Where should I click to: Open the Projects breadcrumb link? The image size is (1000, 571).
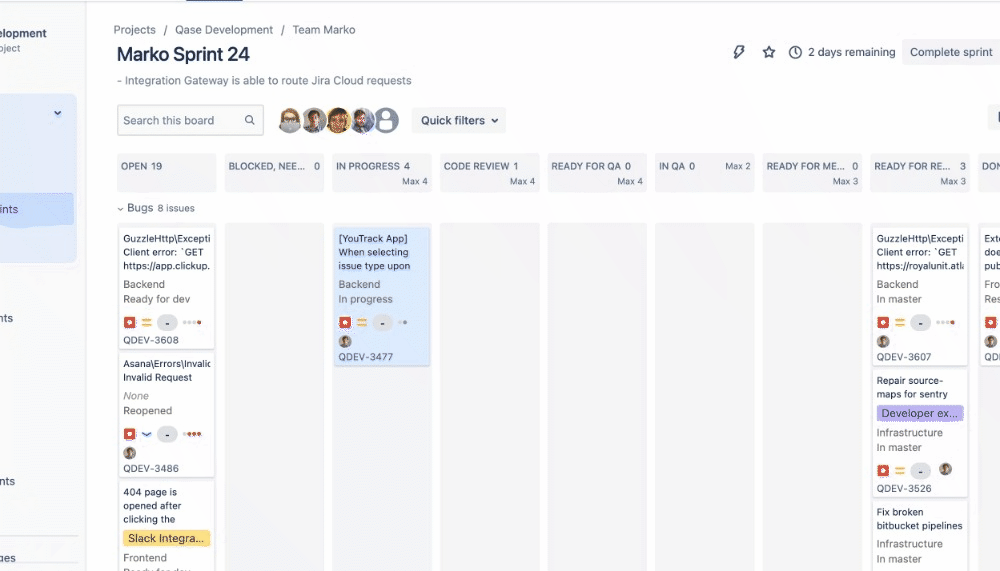(135, 29)
